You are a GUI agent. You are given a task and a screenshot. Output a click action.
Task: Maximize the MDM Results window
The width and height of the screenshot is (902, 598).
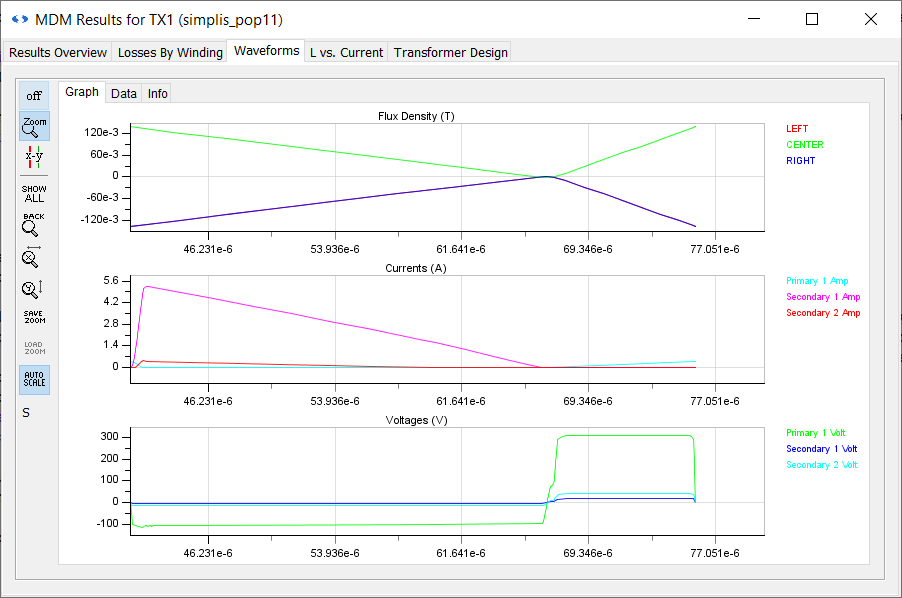tap(812, 19)
